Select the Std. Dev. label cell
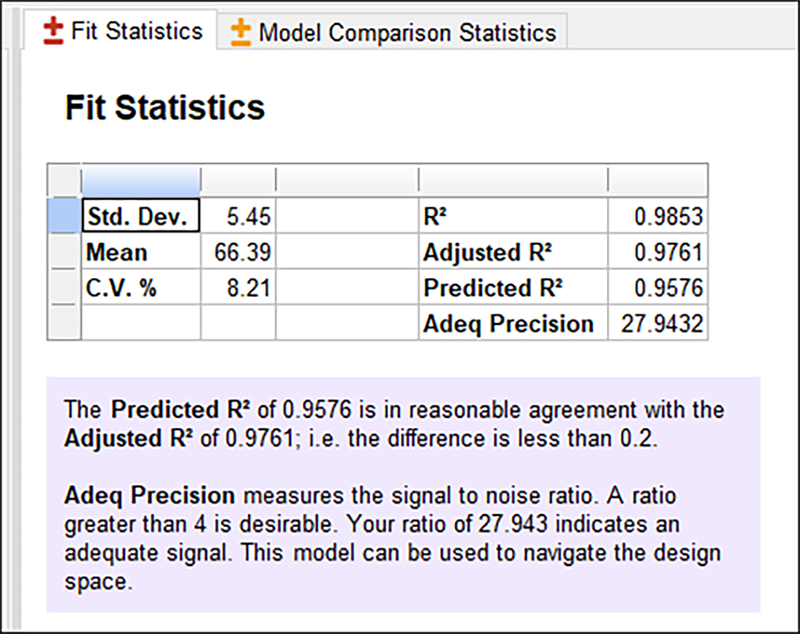The width and height of the screenshot is (800, 634). click(x=141, y=215)
